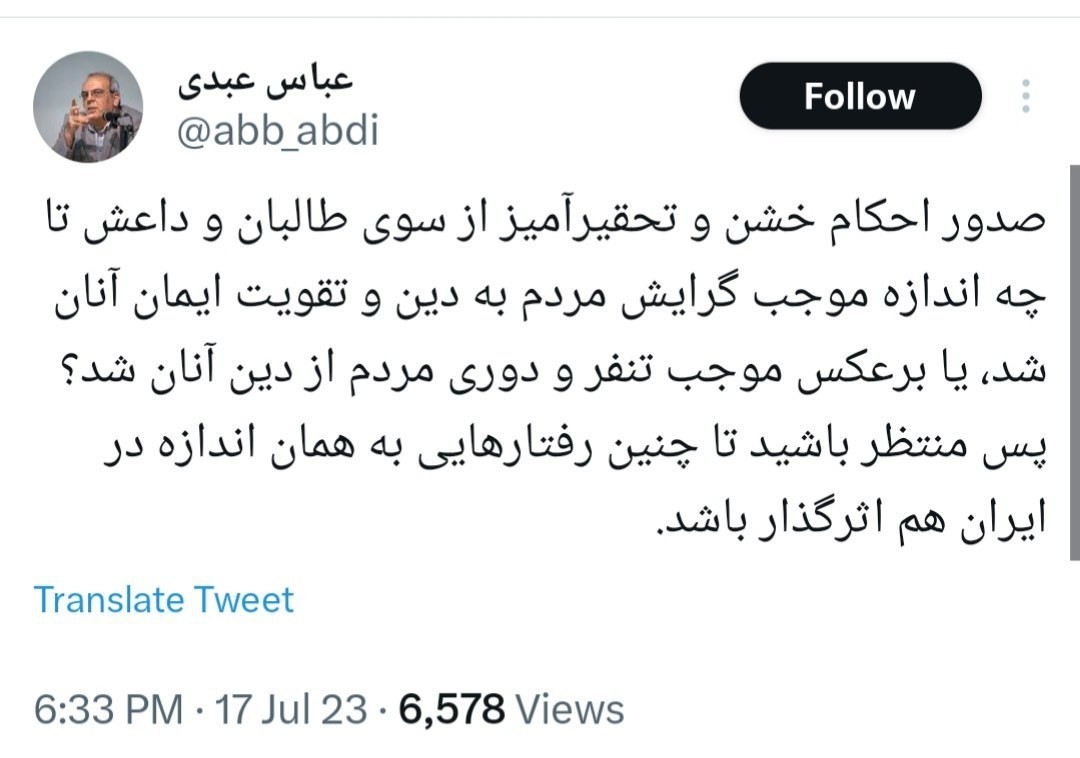Click the gray scrollbar on the right edge

1074,360
